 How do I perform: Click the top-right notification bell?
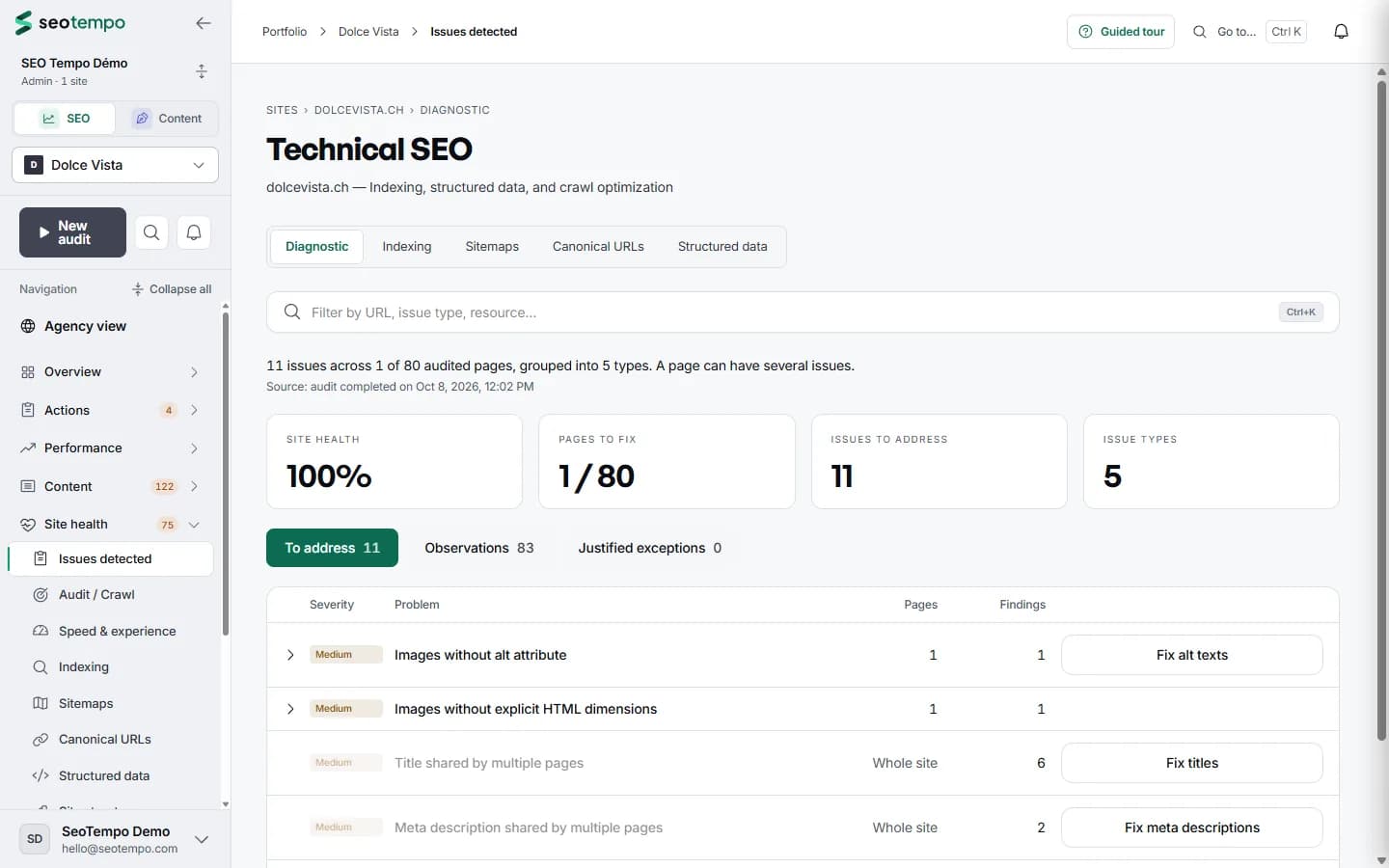(1341, 32)
